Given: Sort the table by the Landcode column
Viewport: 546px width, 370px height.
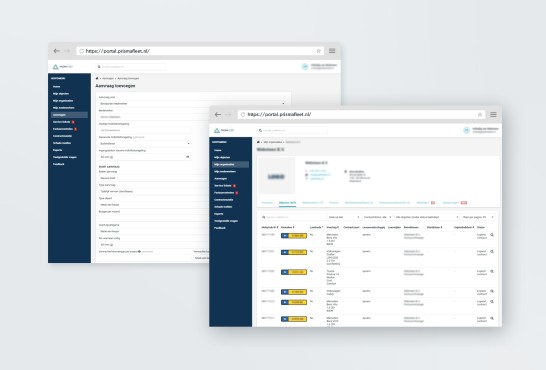Looking at the screenshot, I should coord(317,227).
